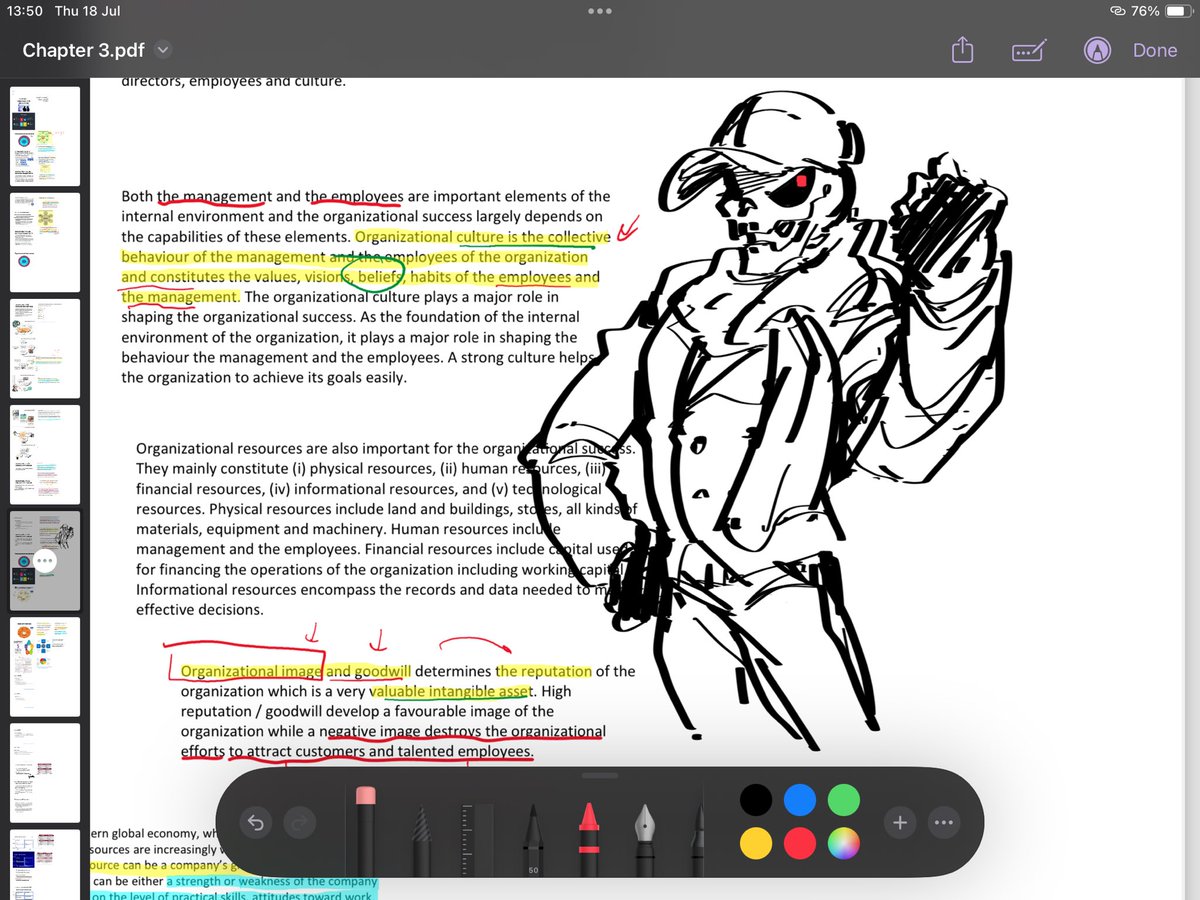The width and height of the screenshot is (1200, 900).
Task: Choose the red color swatch
Action: point(800,845)
